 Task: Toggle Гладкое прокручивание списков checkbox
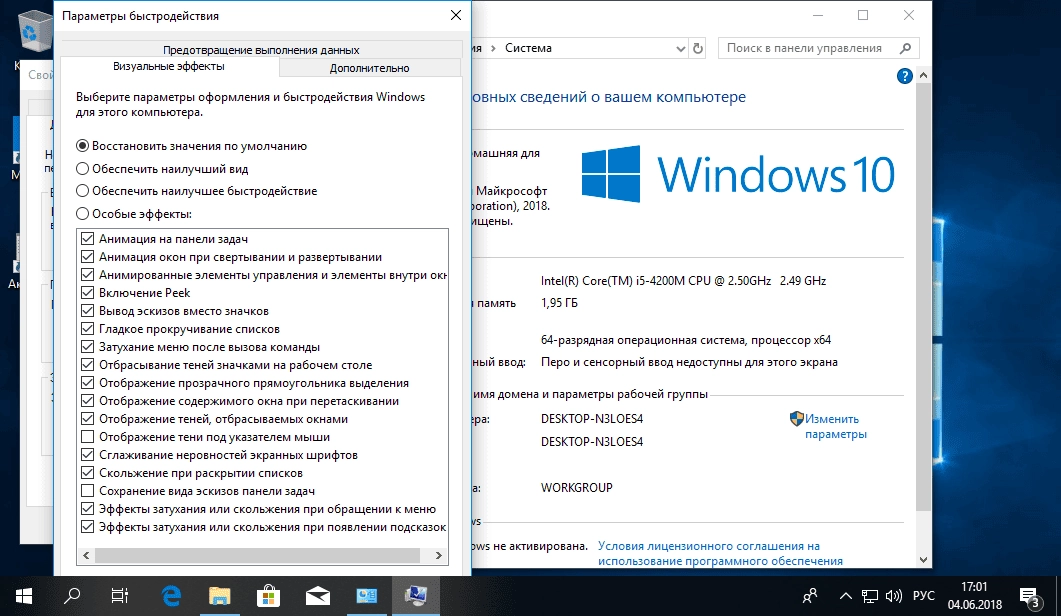pyautogui.click(x=87, y=328)
